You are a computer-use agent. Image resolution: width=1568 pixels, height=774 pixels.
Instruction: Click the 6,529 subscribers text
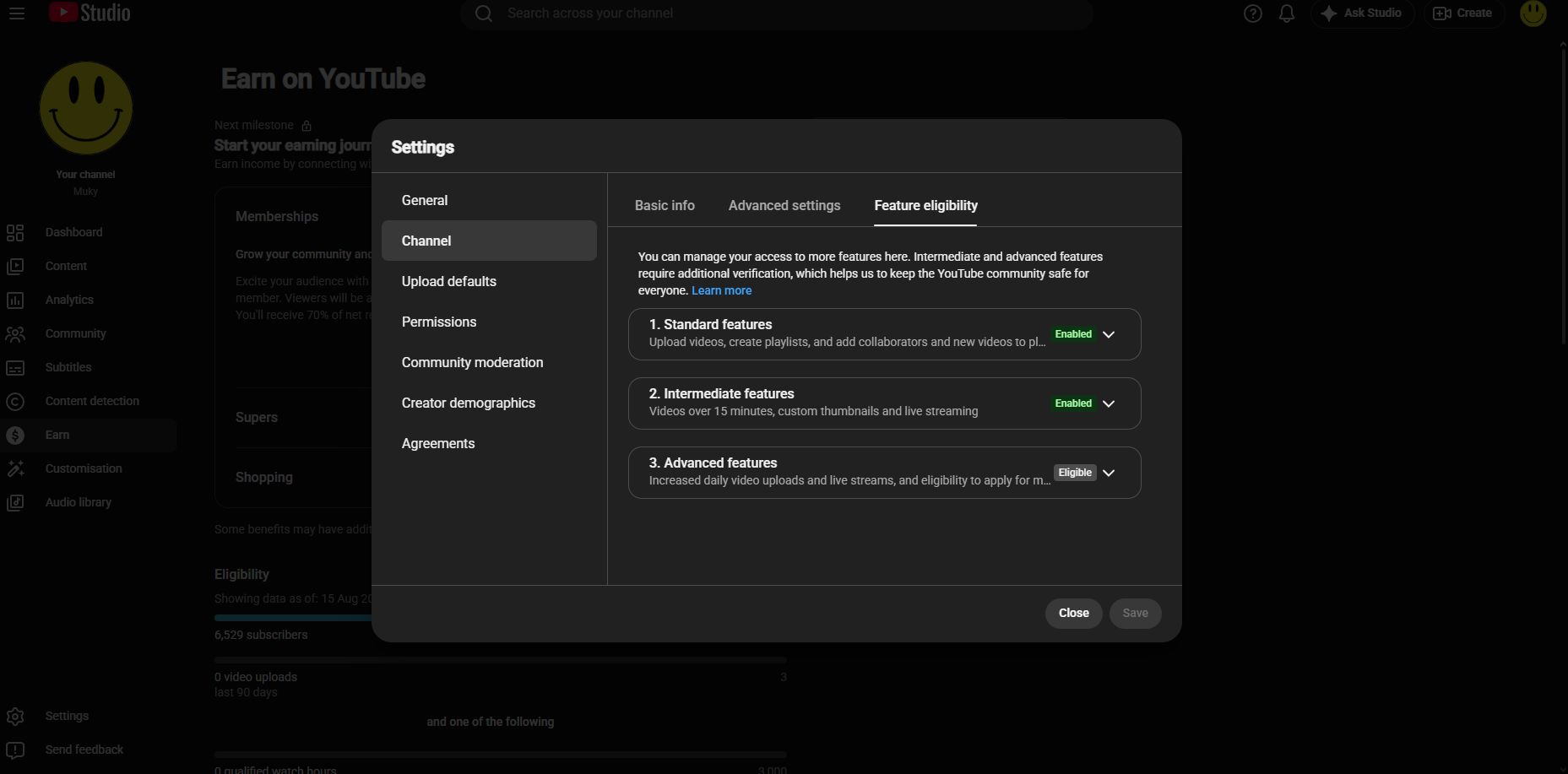point(261,635)
